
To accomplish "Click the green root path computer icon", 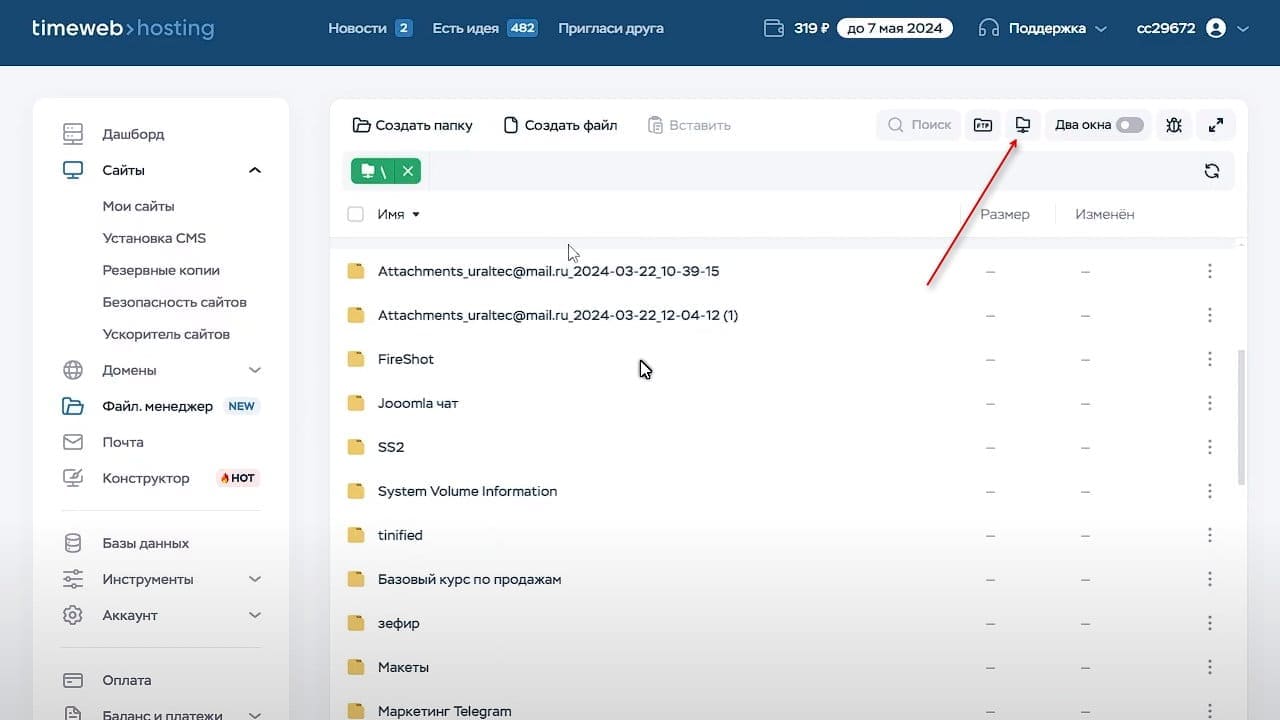I will coord(368,171).
